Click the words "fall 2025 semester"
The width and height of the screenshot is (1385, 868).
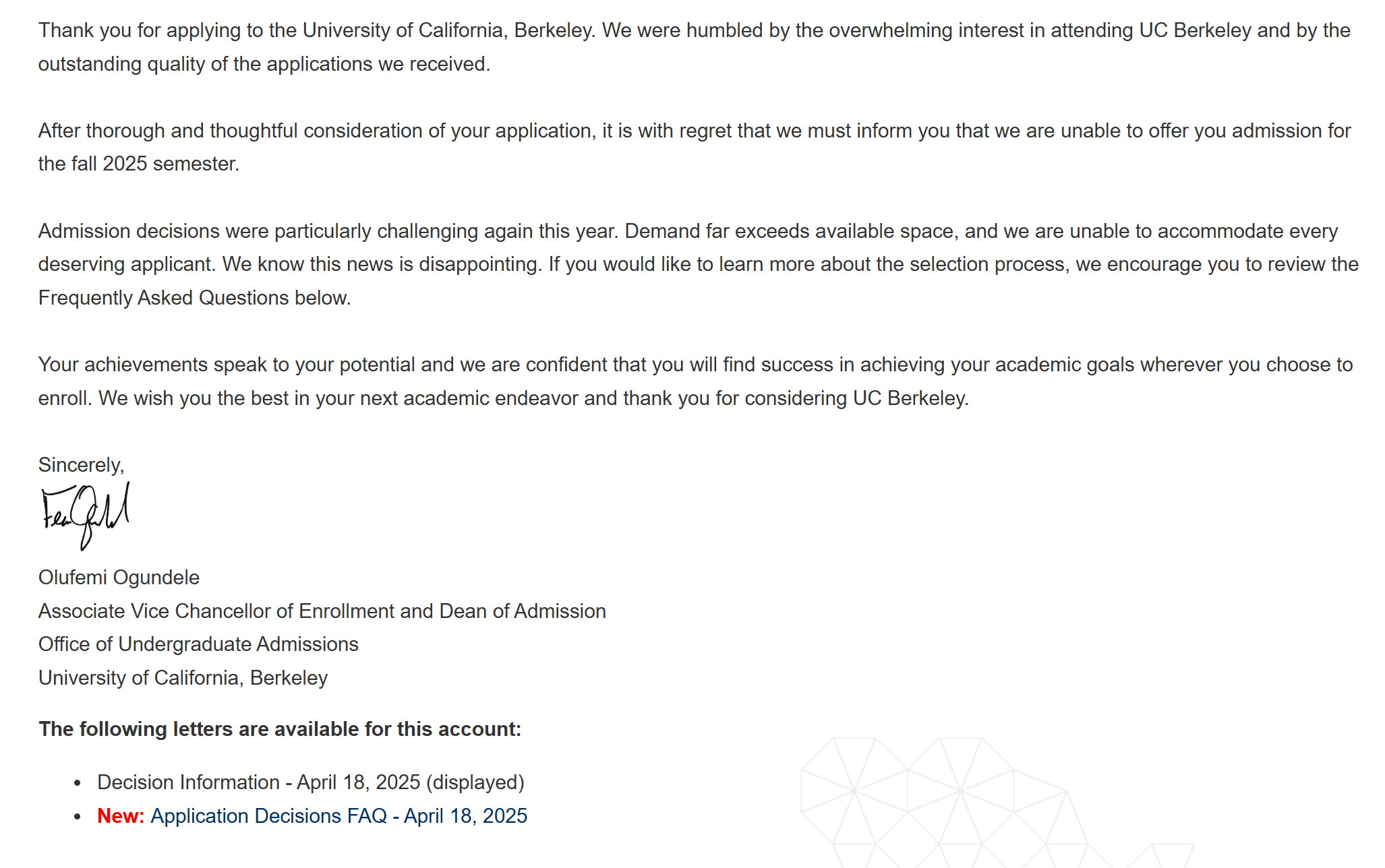pos(170,164)
